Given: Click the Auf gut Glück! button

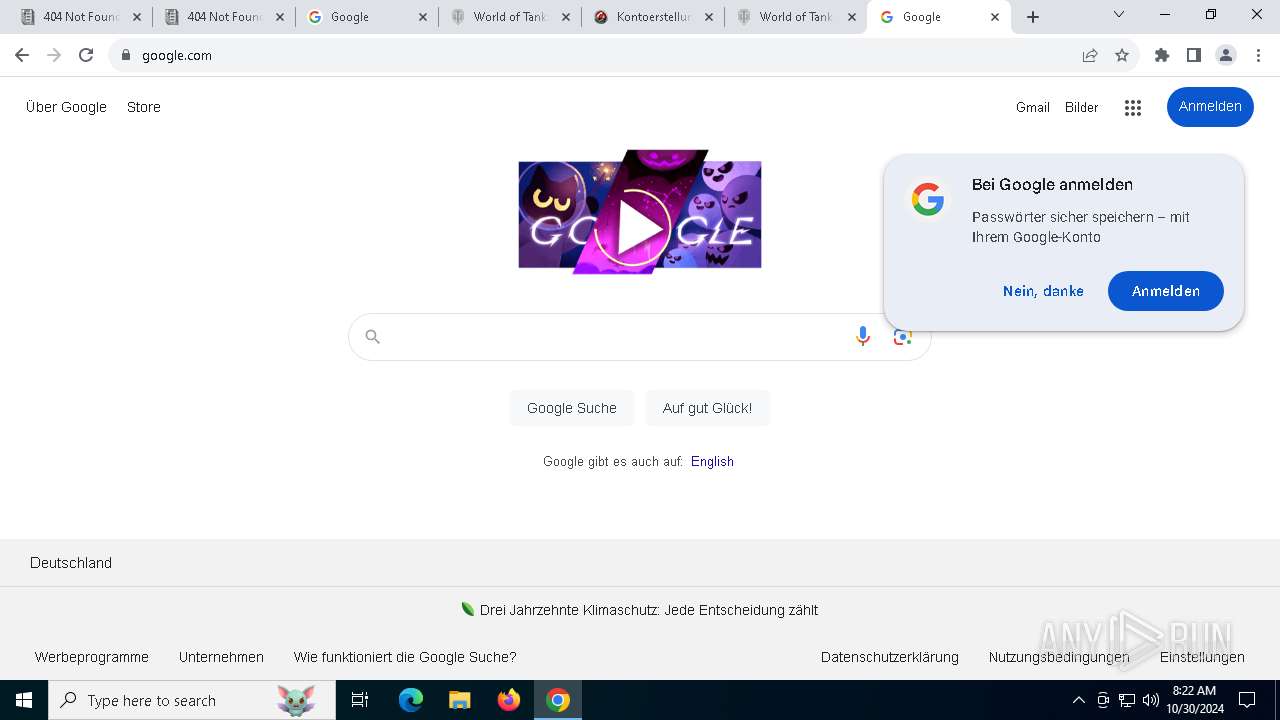Looking at the screenshot, I should point(707,408).
